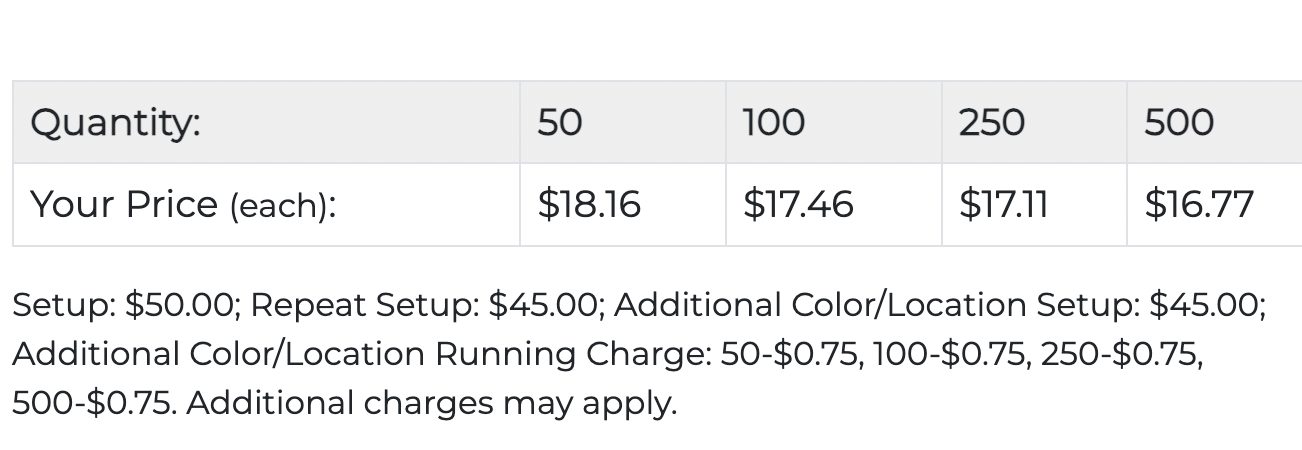
Task: Pick the $17.46 price cell
Action: tap(834, 204)
